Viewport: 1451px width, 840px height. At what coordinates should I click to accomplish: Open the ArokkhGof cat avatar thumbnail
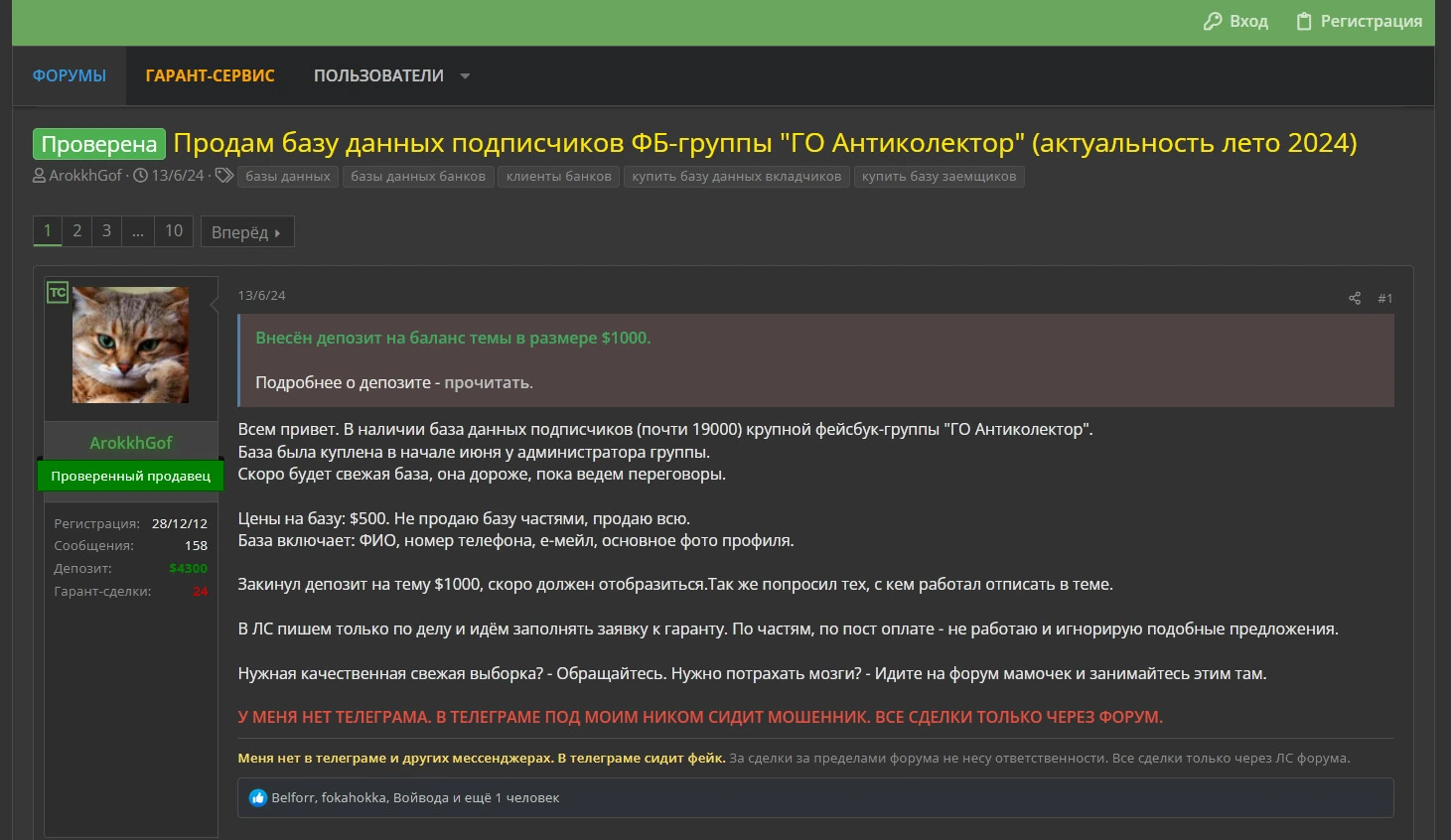click(130, 345)
